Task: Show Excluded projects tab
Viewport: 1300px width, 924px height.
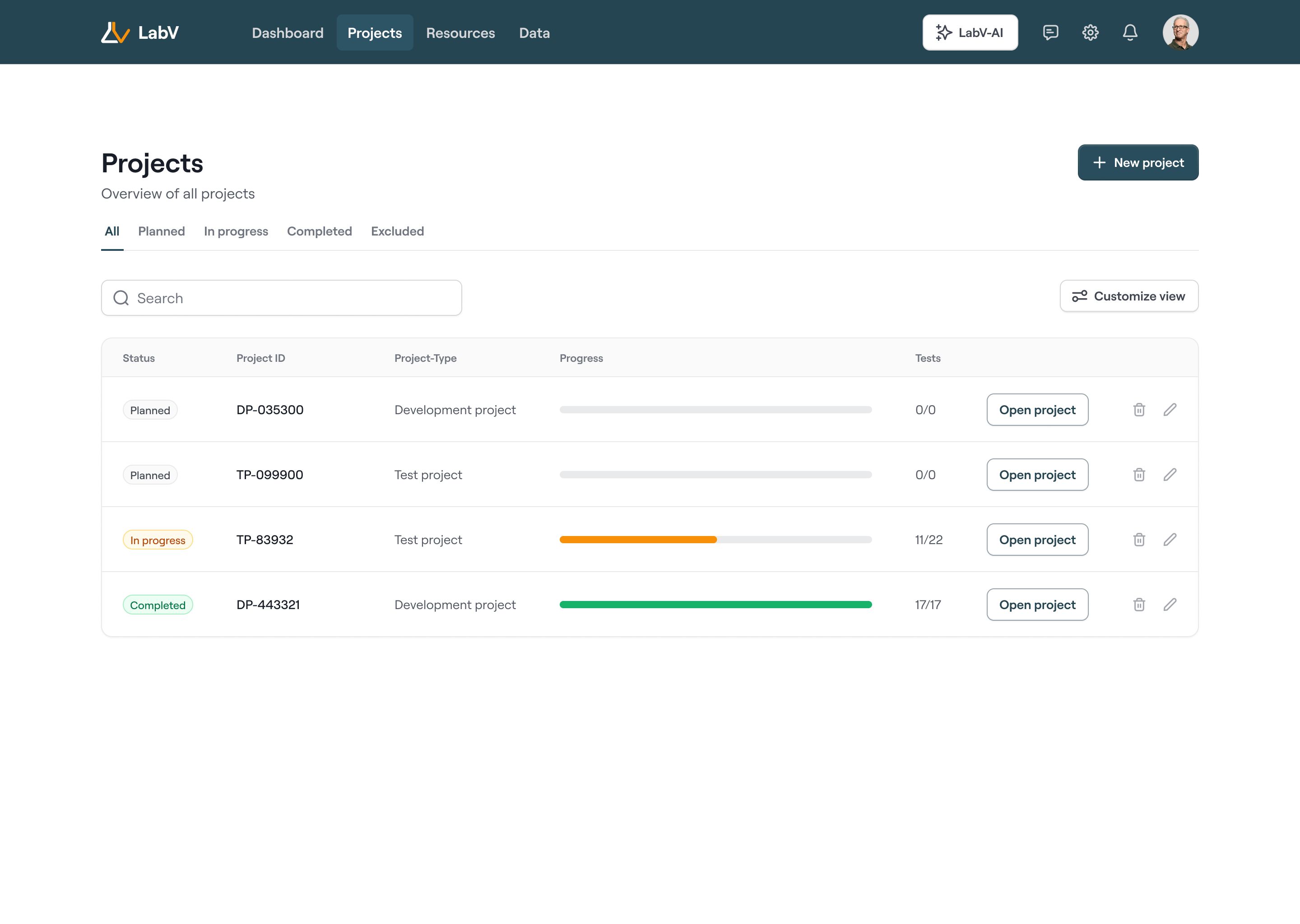Action: [x=397, y=231]
